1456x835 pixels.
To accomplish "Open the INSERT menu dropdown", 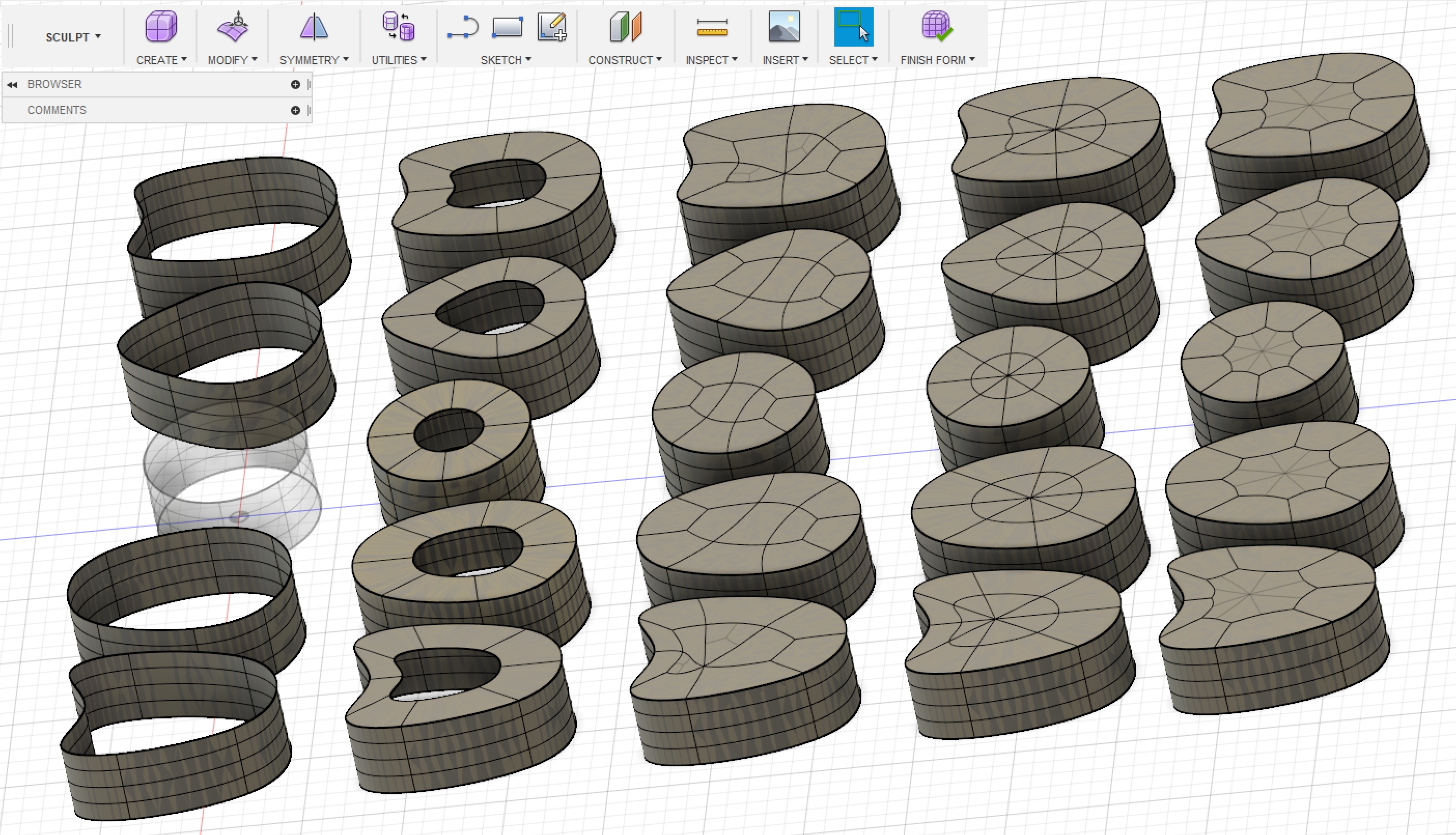I will [x=785, y=60].
